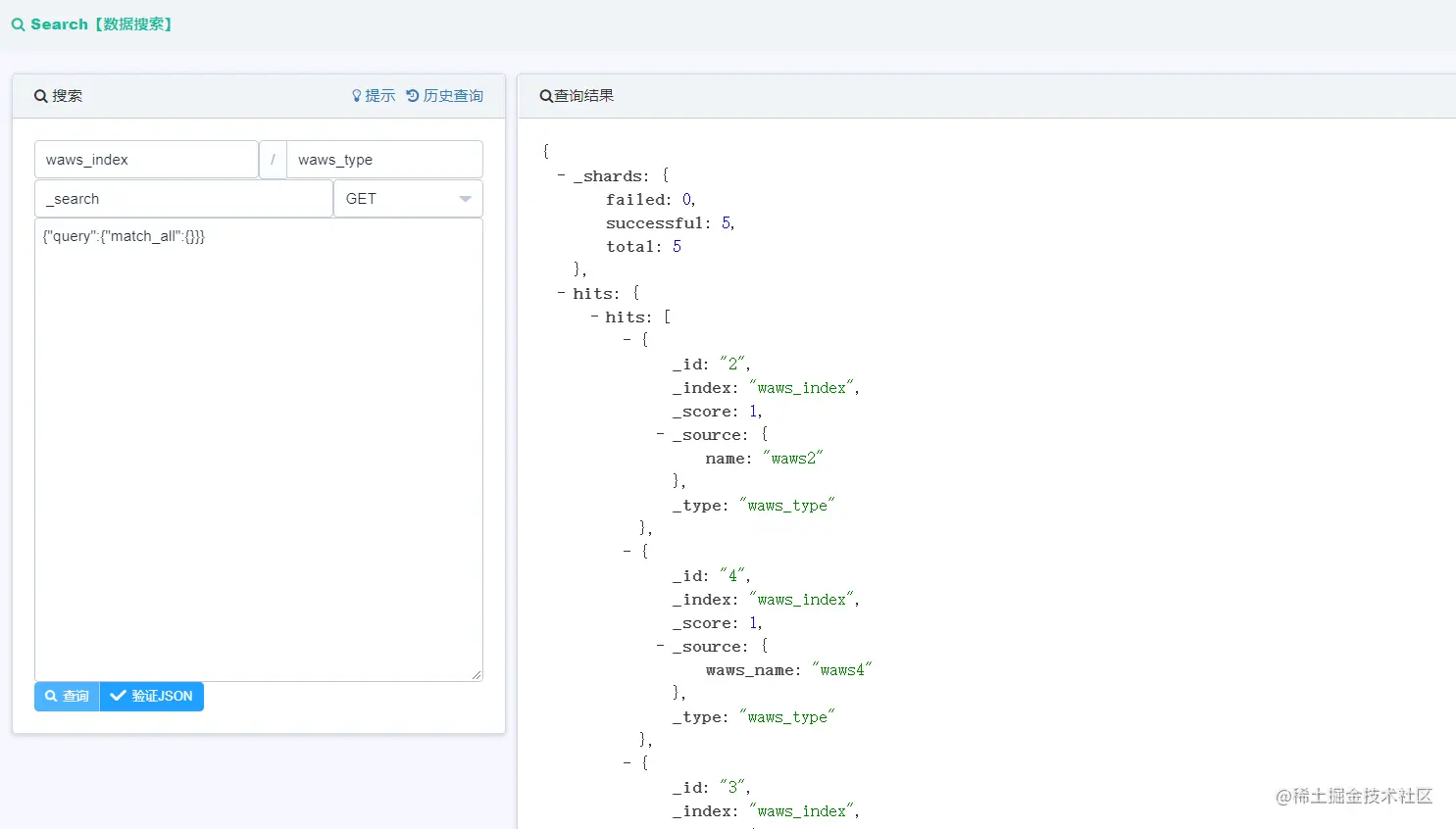Collapse the _shards node
The width and height of the screenshot is (1456, 829).
tap(562, 176)
